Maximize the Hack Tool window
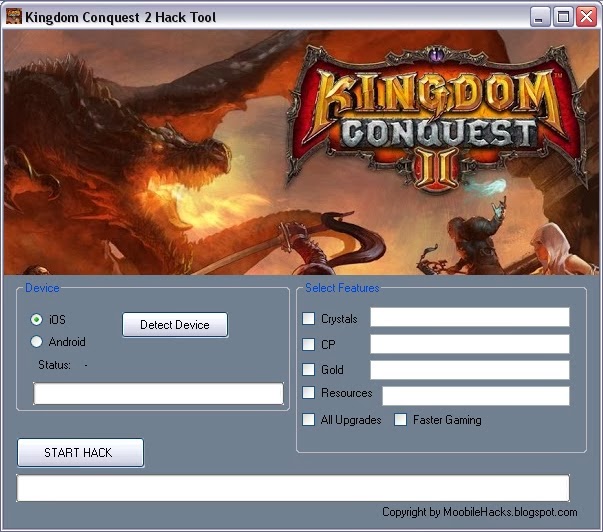The height and width of the screenshot is (532, 603). [563, 17]
